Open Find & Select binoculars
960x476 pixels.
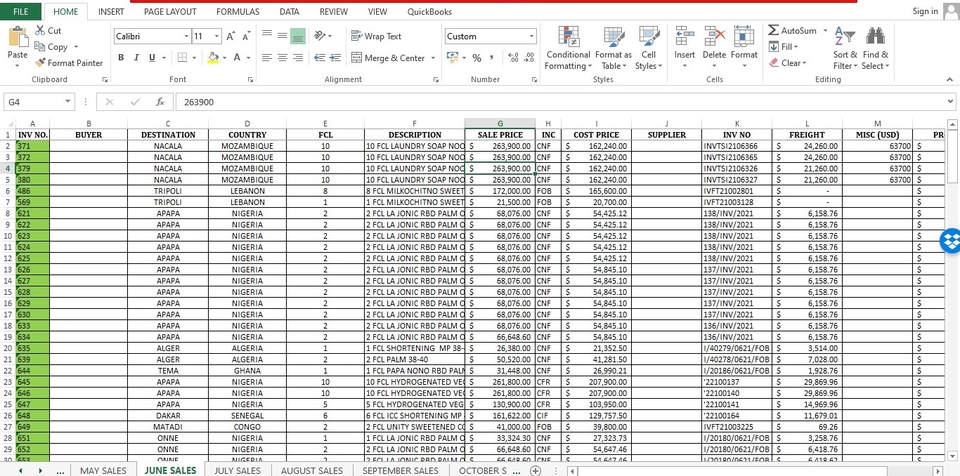tap(875, 48)
